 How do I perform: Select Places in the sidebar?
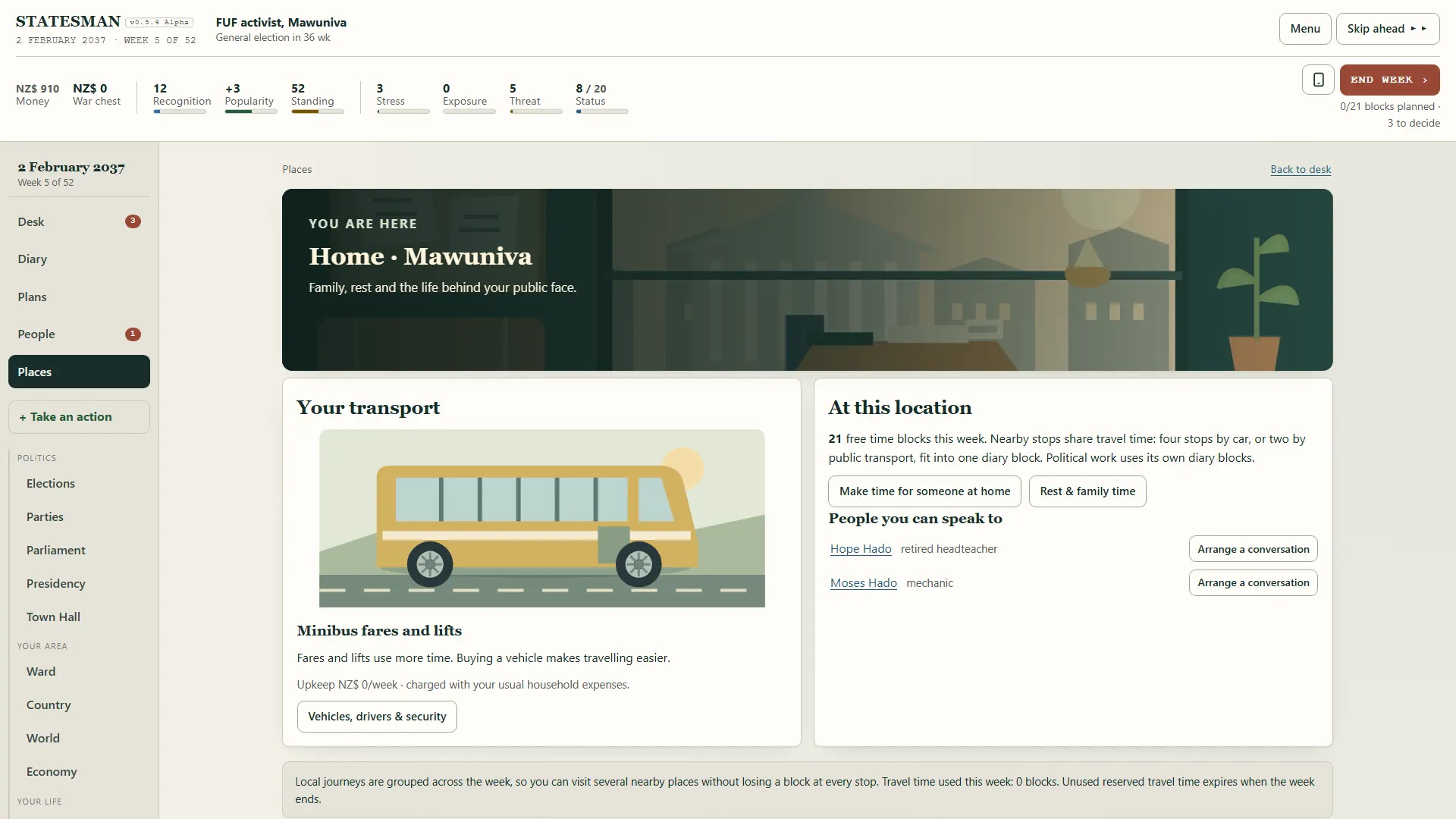pyautogui.click(x=79, y=372)
